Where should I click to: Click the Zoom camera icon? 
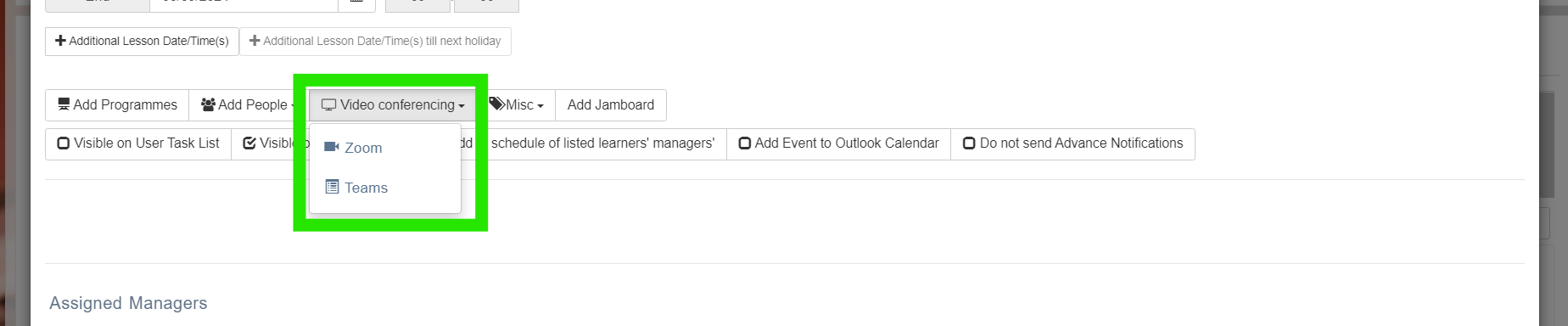point(332,147)
